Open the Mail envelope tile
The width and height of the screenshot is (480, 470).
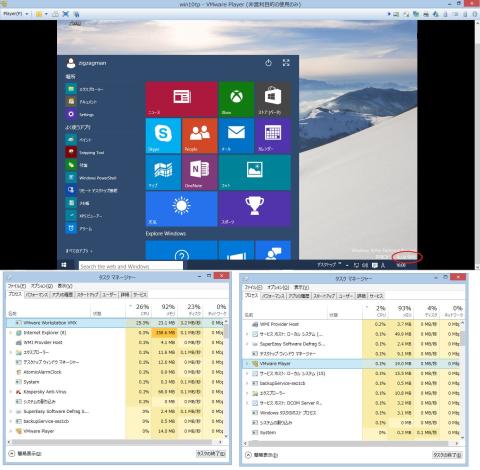pyautogui.click(x=236, y=136)
